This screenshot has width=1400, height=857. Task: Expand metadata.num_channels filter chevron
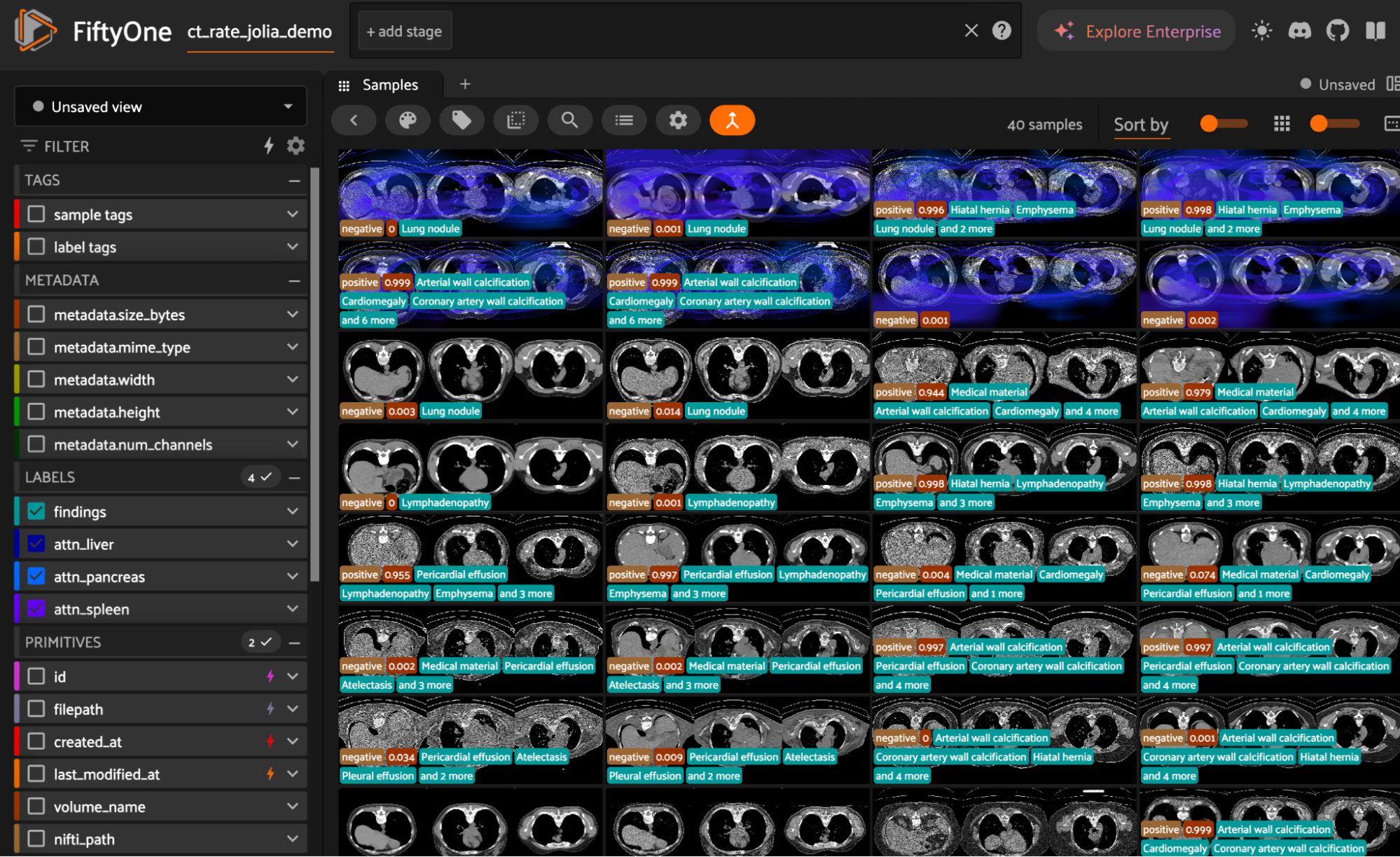293,444
